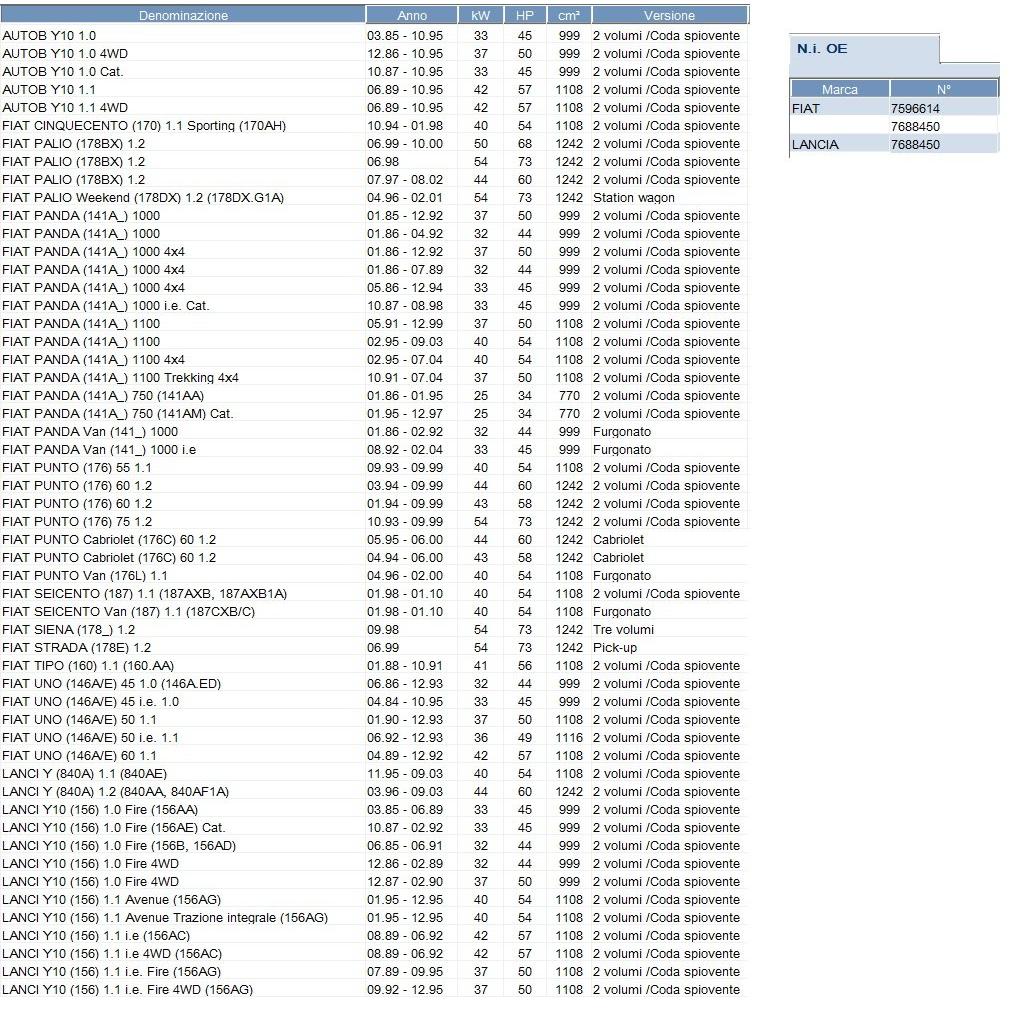Click year range 01.88 - 10.91
Image resolution: width=1009 pixels, height=1009 pixels.
point(405,666)
